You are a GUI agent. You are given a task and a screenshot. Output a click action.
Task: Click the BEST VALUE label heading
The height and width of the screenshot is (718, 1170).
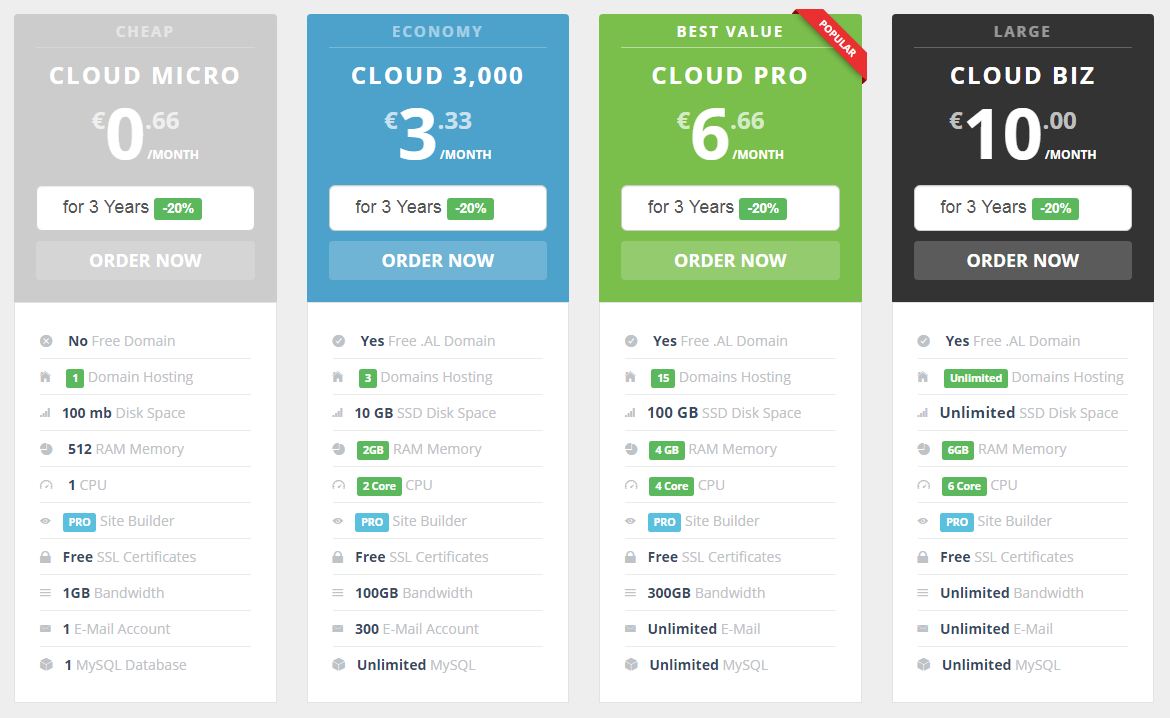point(730,31)
